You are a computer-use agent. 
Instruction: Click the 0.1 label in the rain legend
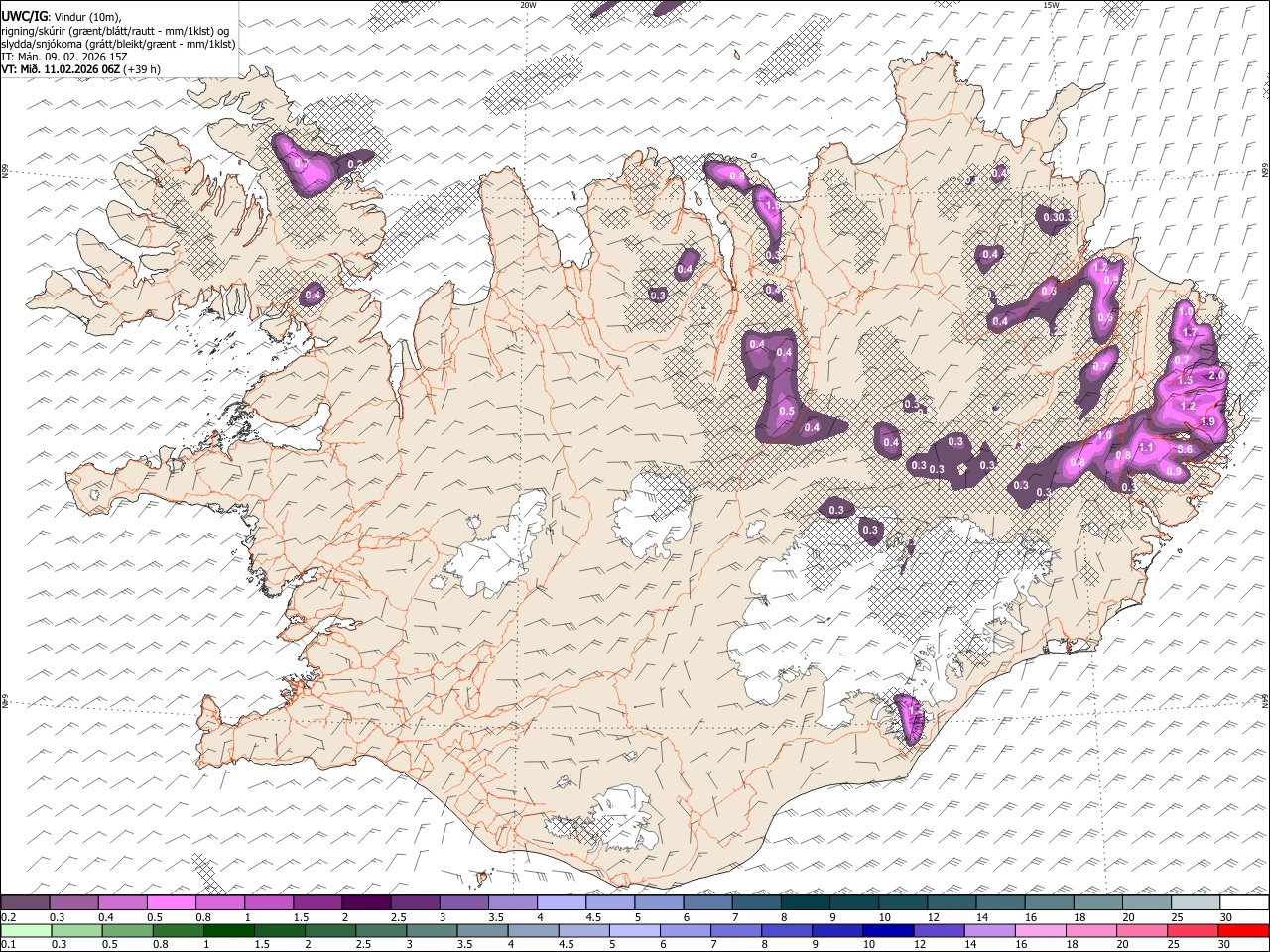(8, 944)
